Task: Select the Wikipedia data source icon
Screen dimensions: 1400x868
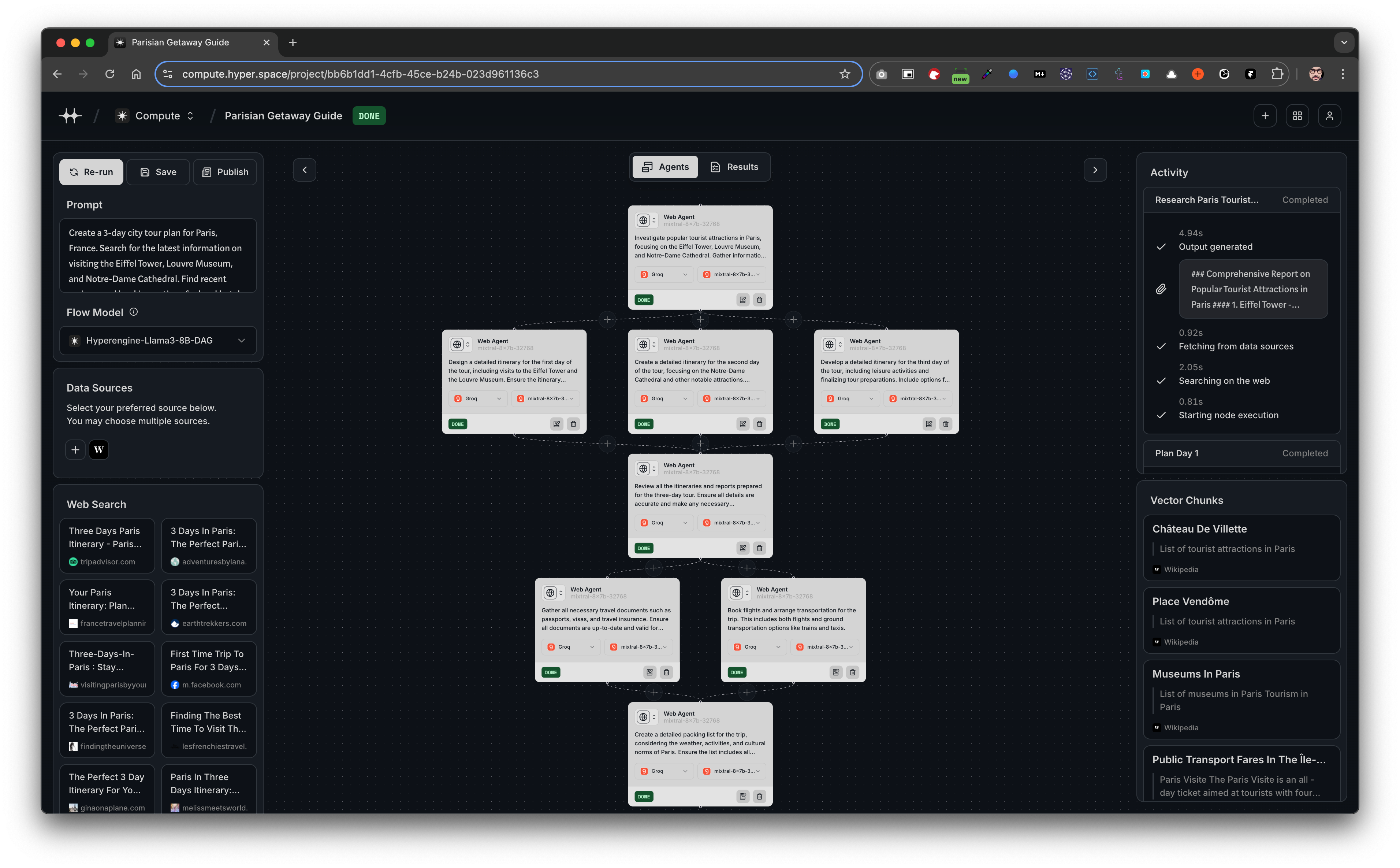Action: 99,449
